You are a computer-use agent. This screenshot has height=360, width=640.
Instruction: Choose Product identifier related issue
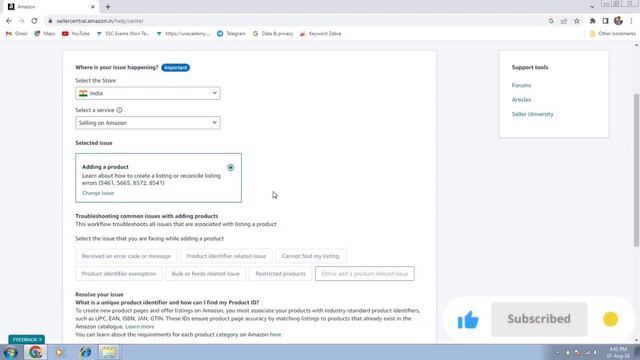click(226, 256)
